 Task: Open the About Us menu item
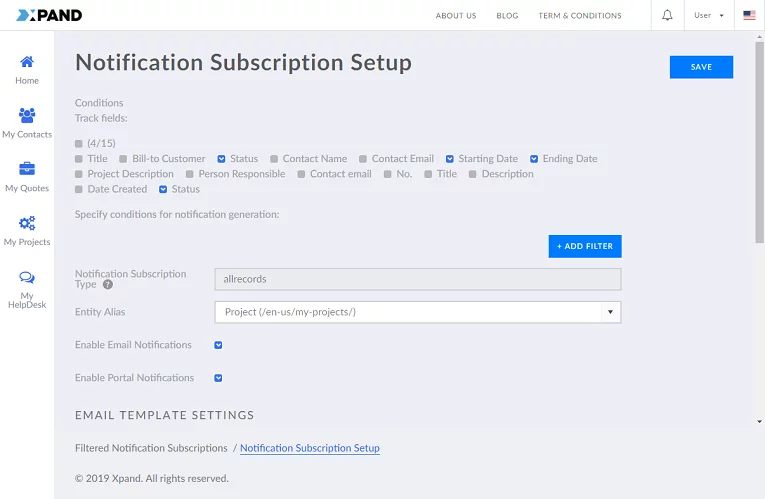pyautogui.click(x=456, y=16)
